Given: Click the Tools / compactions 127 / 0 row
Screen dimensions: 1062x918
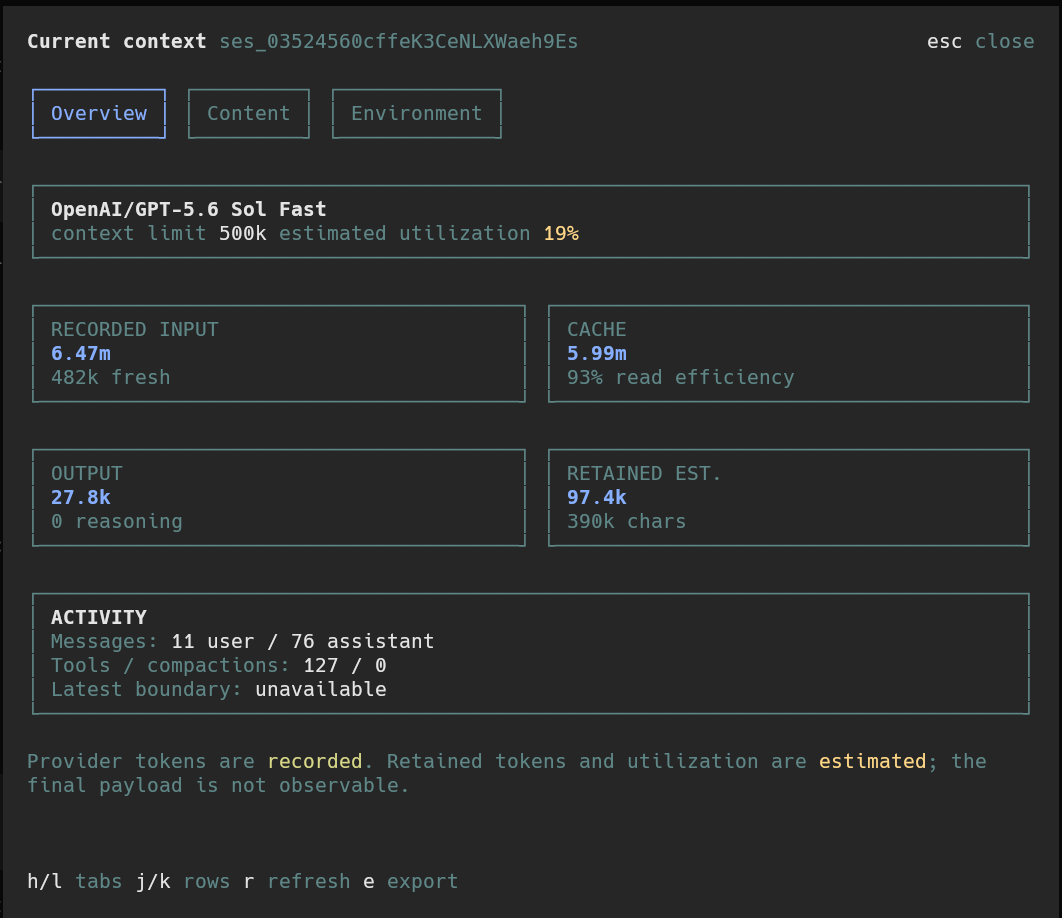Looking at the screenshot, I should click(219, 665).
